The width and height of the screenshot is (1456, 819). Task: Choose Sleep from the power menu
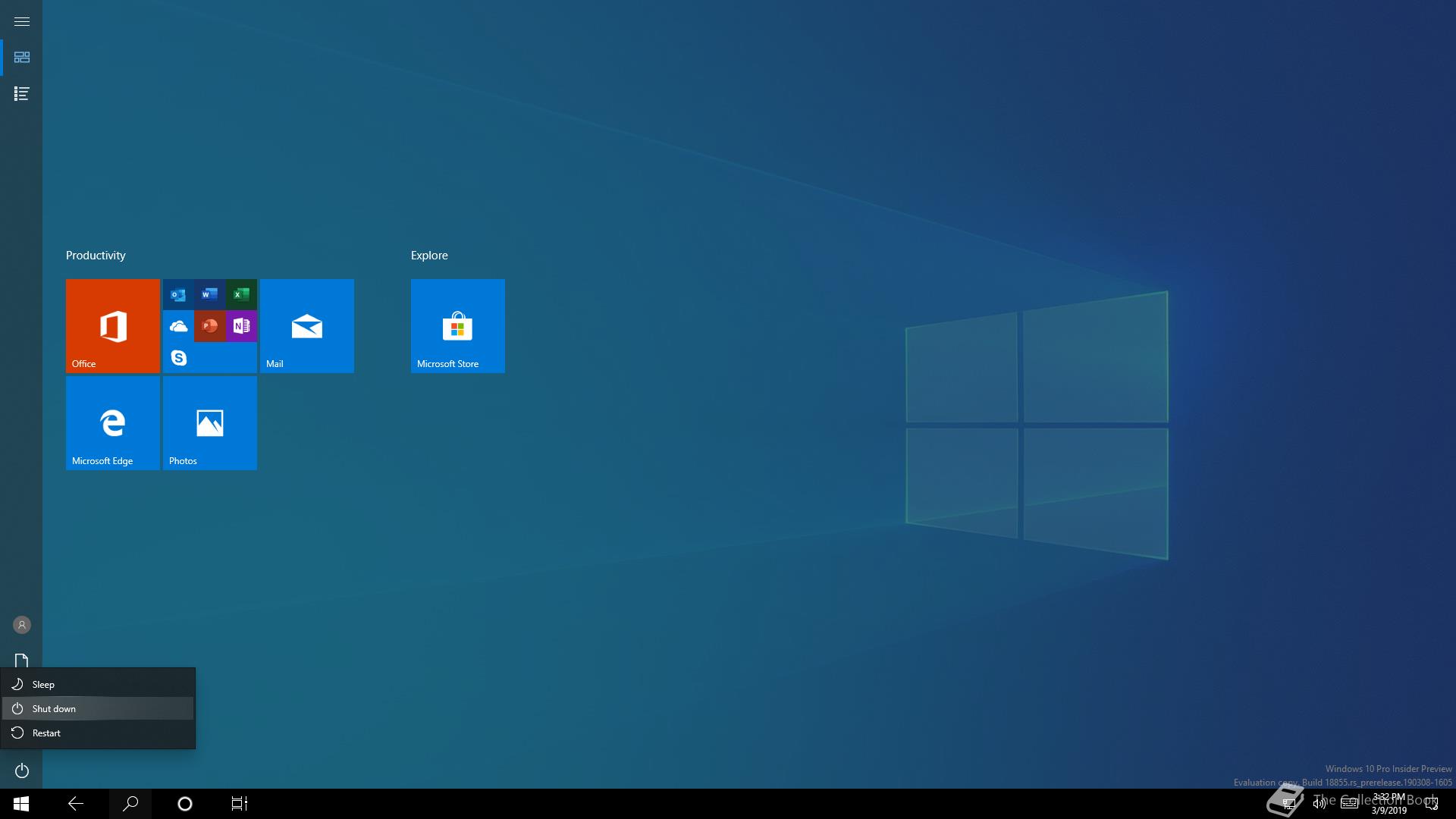click(x=98, y=684)
